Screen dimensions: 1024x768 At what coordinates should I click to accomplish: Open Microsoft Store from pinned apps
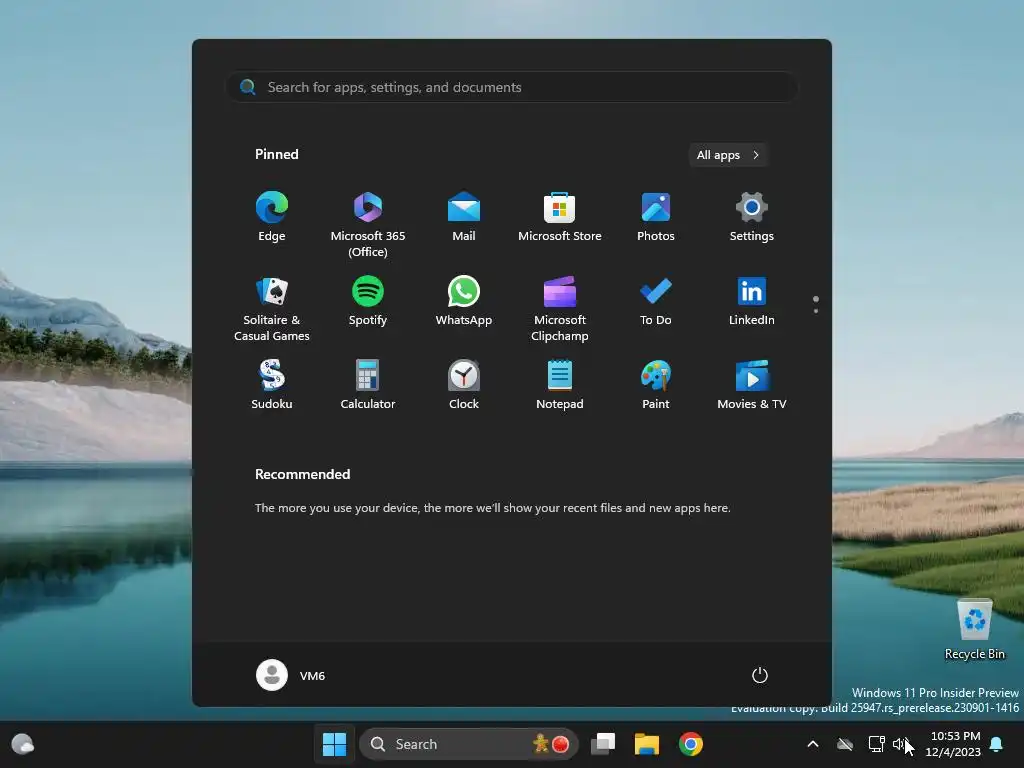point(560,217)
